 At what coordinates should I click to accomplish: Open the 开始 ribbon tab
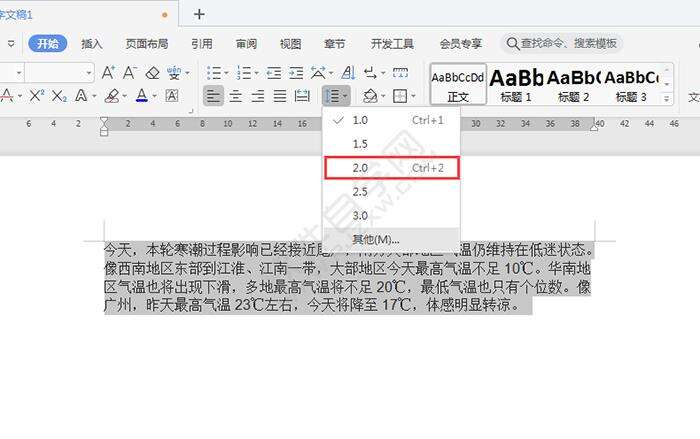pos(48,44)
